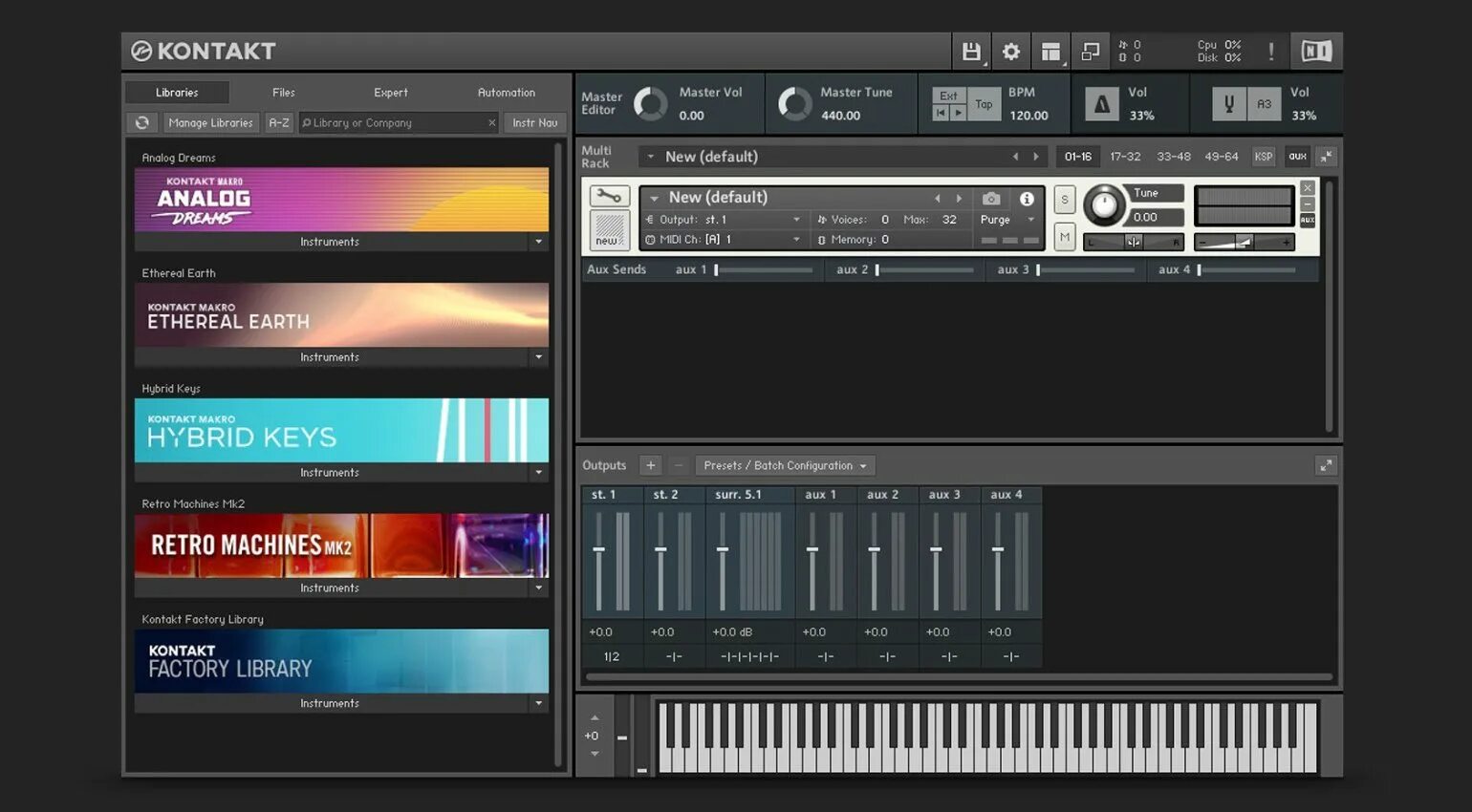Click the transport play icon under Ext
Image resolution: width=1472 pixels, height=812 pixels.
pos(958,113)
